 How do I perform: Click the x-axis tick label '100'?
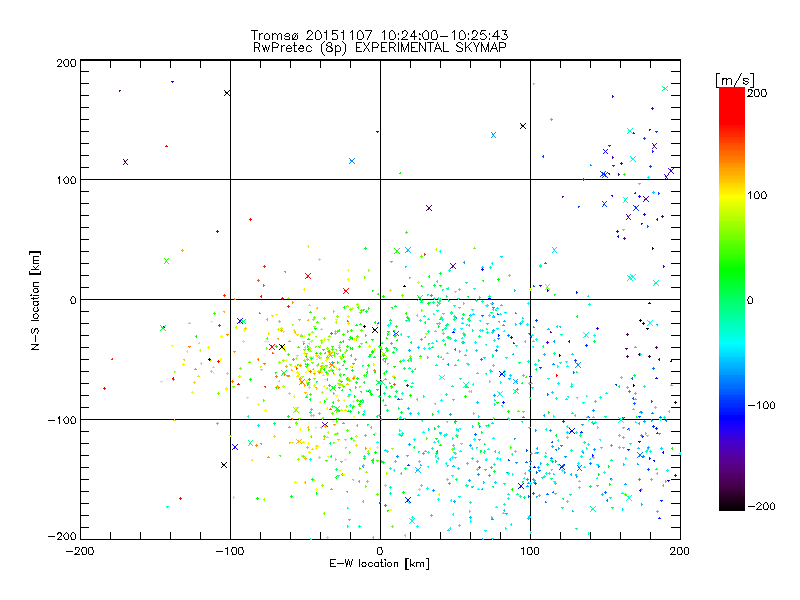pyautogui.click(x=530, y=551)
